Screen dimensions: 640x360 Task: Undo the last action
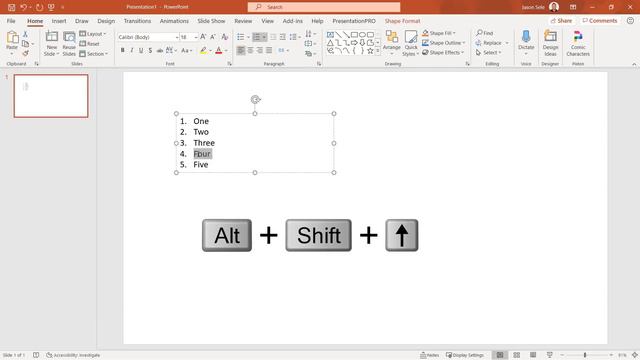(23, 7)
